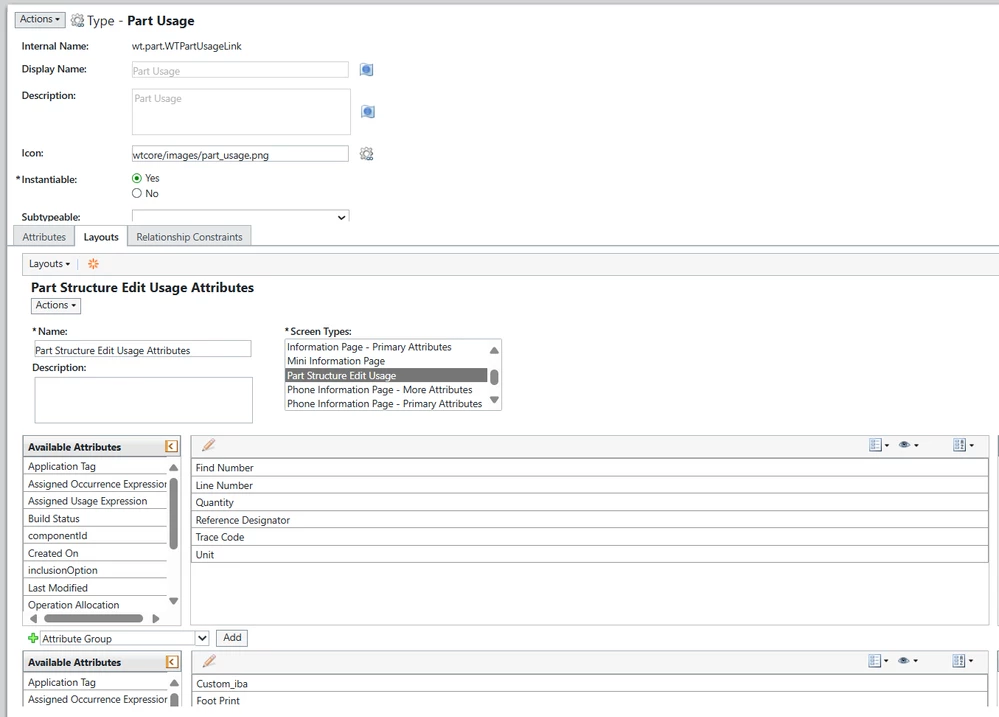Image resolution: width=999 pixels, height=717 pixels.
Task: Click the Icon path input field
Action: tap(240, 154)
